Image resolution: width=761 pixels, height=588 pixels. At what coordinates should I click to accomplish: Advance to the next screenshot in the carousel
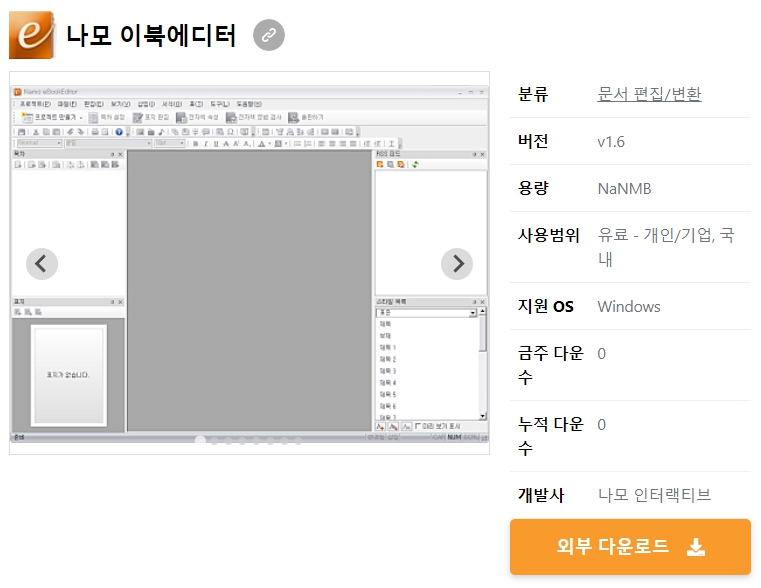(457, 264)
